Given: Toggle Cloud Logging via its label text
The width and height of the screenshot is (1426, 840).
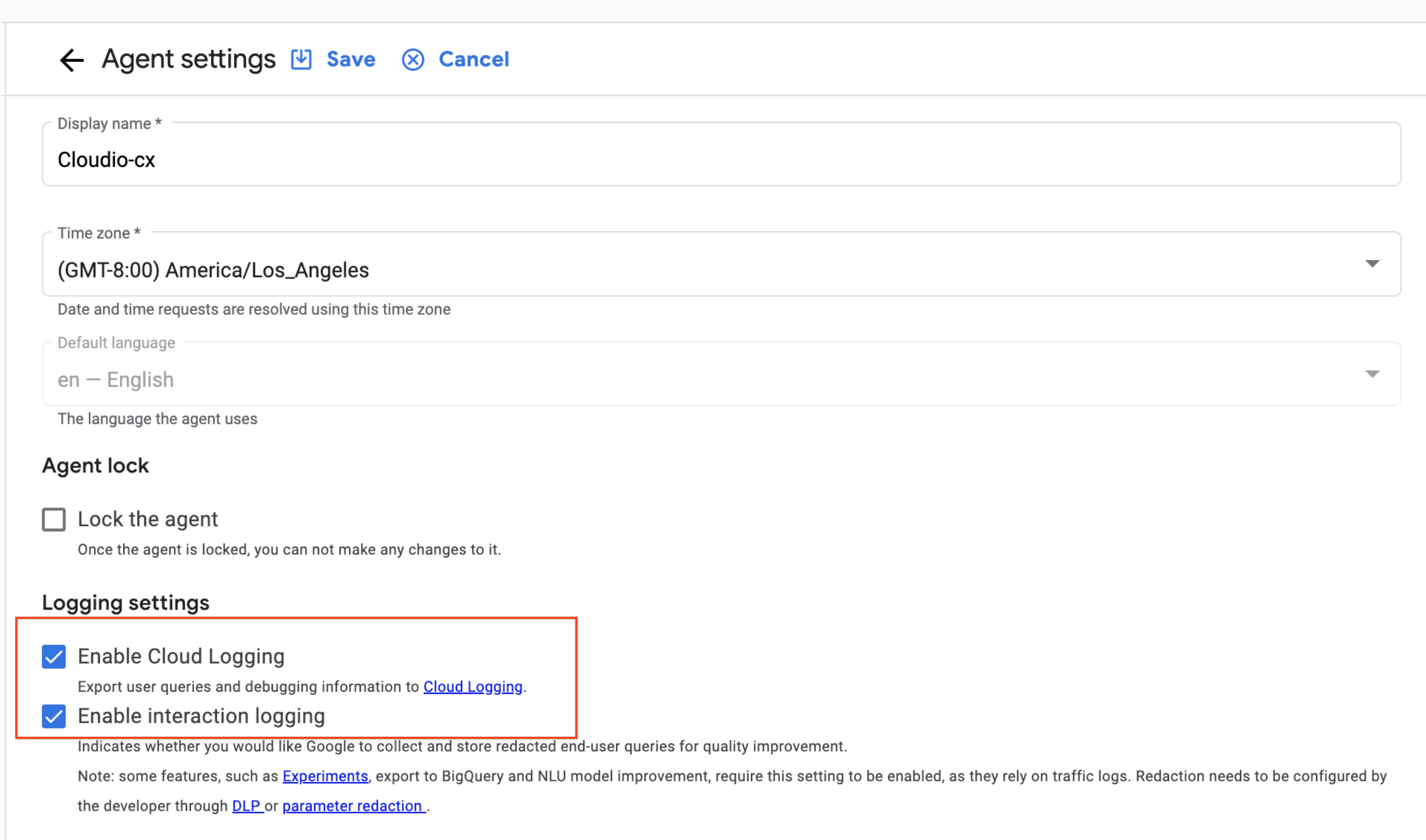Looking at the screenshot, I should pos(181,656).
